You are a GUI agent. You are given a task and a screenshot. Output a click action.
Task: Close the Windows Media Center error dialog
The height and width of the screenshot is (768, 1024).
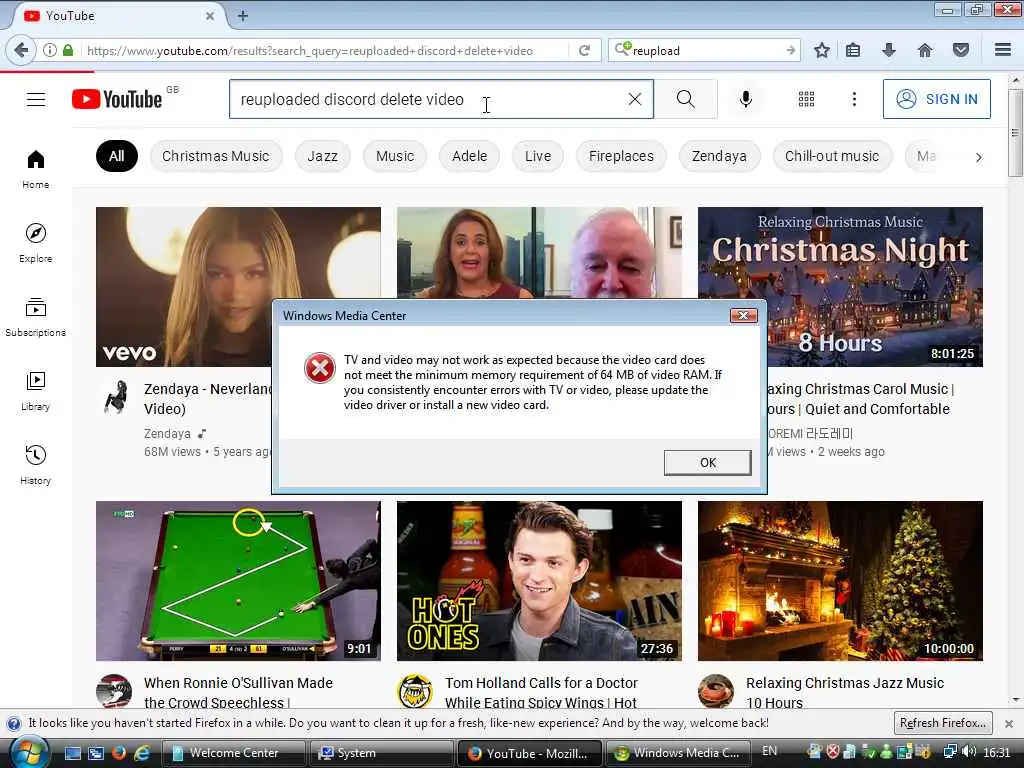(743, 315)
